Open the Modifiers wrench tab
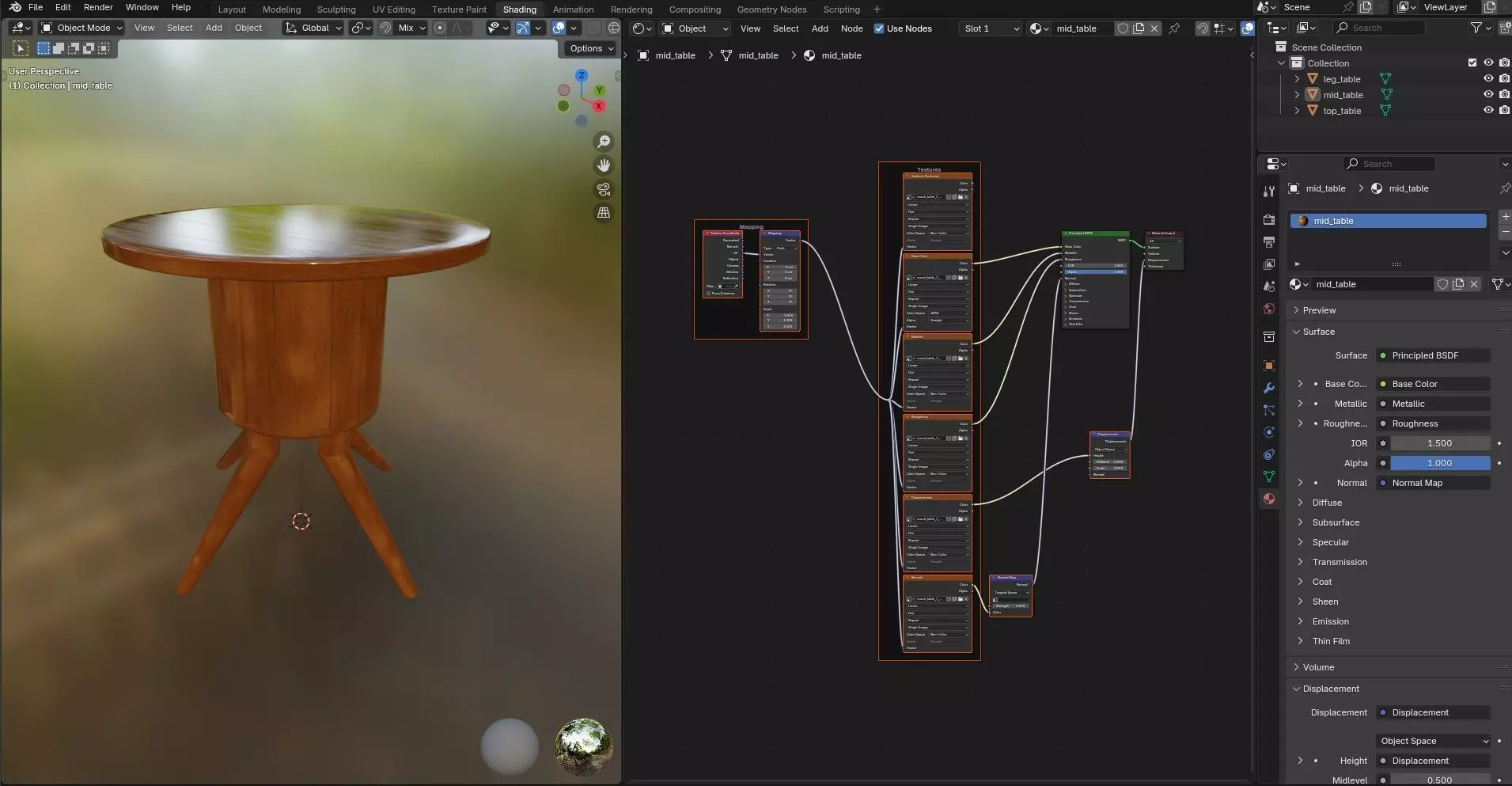Image resolution: width=1512 pixels, height=786 pixels. click(x=1269, y=388)
